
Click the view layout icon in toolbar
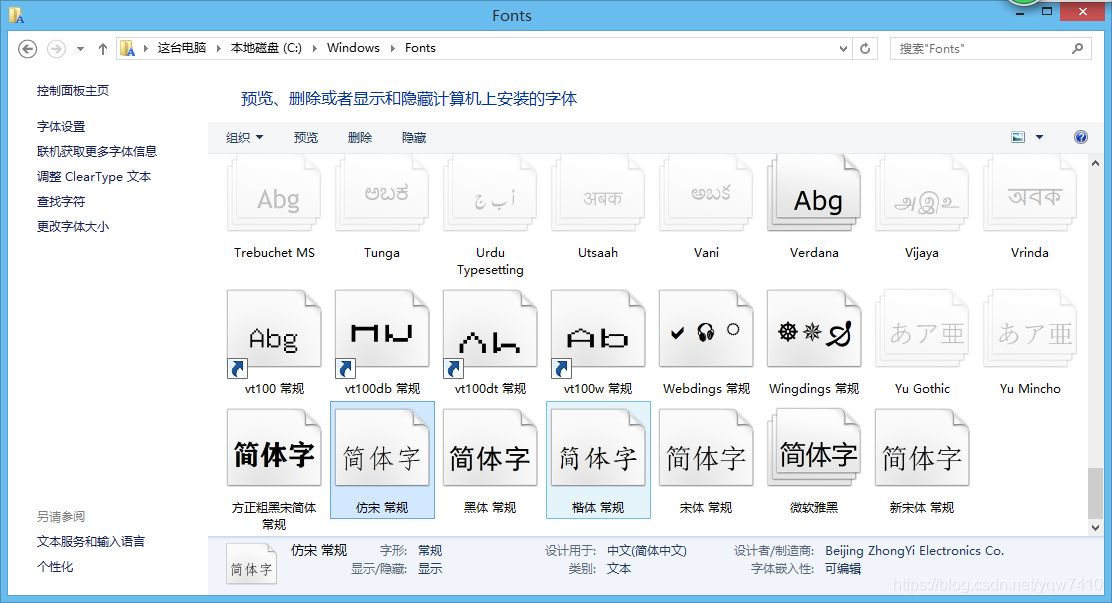1018,137
